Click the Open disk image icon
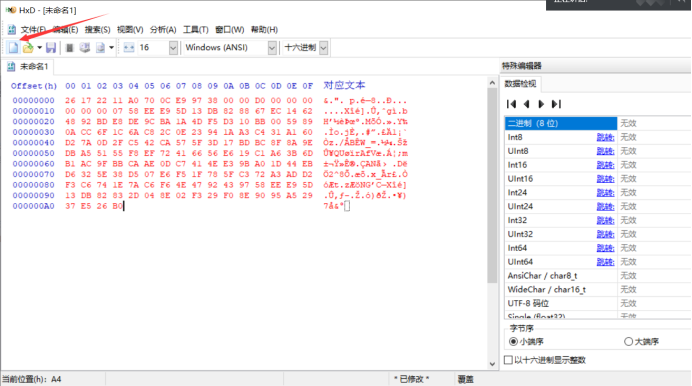 point(100,48)
